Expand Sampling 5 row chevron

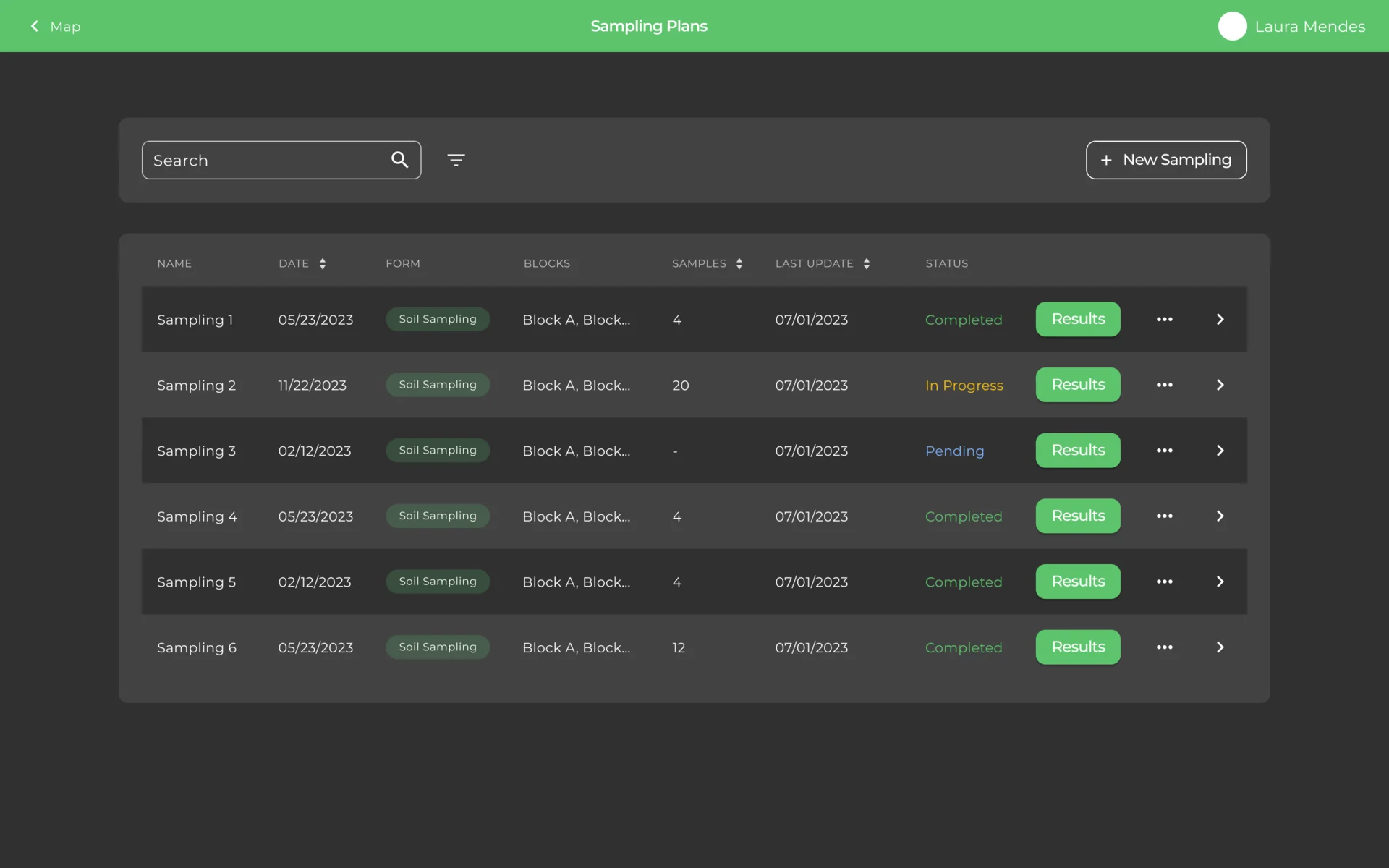[1220, 582]
